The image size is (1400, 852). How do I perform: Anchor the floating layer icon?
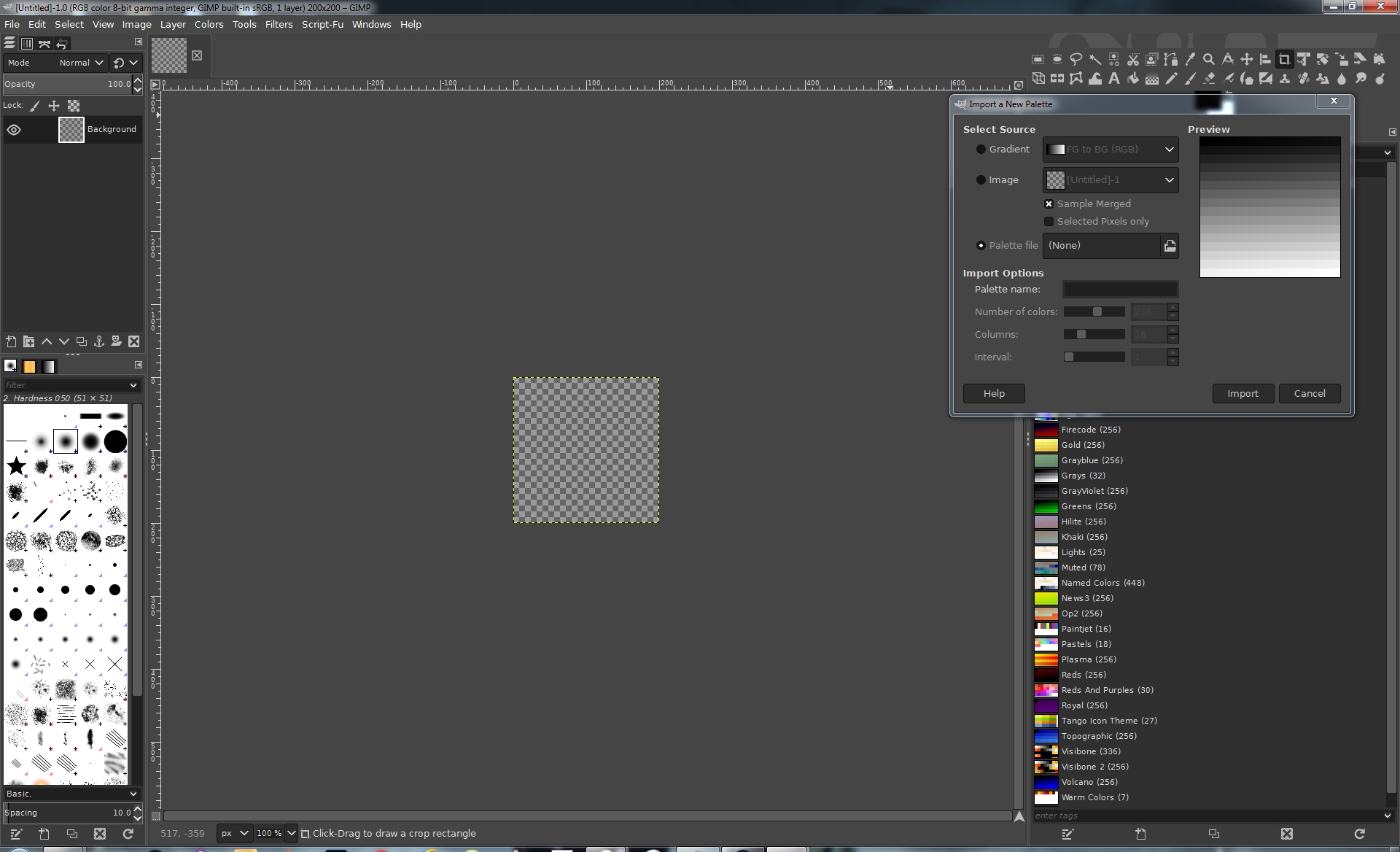(99, 341)
